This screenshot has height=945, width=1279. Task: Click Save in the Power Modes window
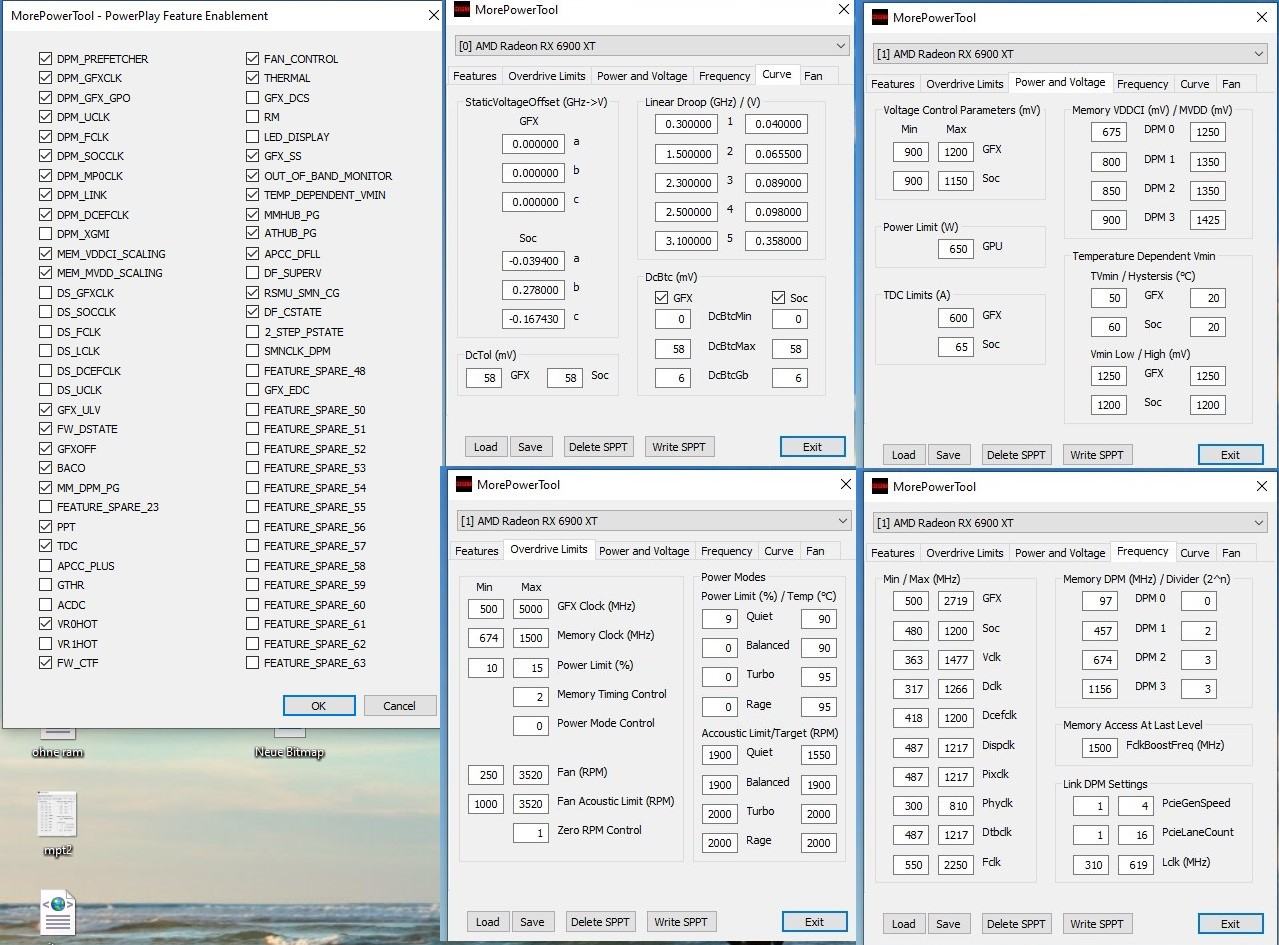point(532,922)
